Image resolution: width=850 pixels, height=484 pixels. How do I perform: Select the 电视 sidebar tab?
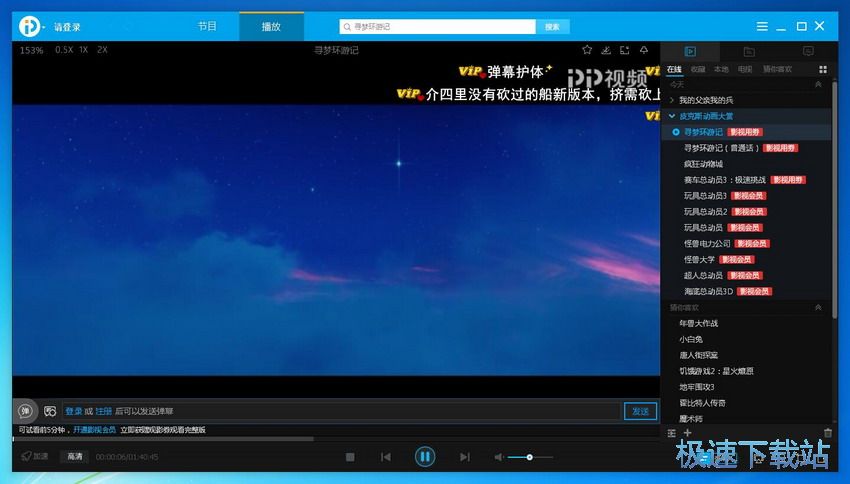pyautogui.click(x=745, y=69)
